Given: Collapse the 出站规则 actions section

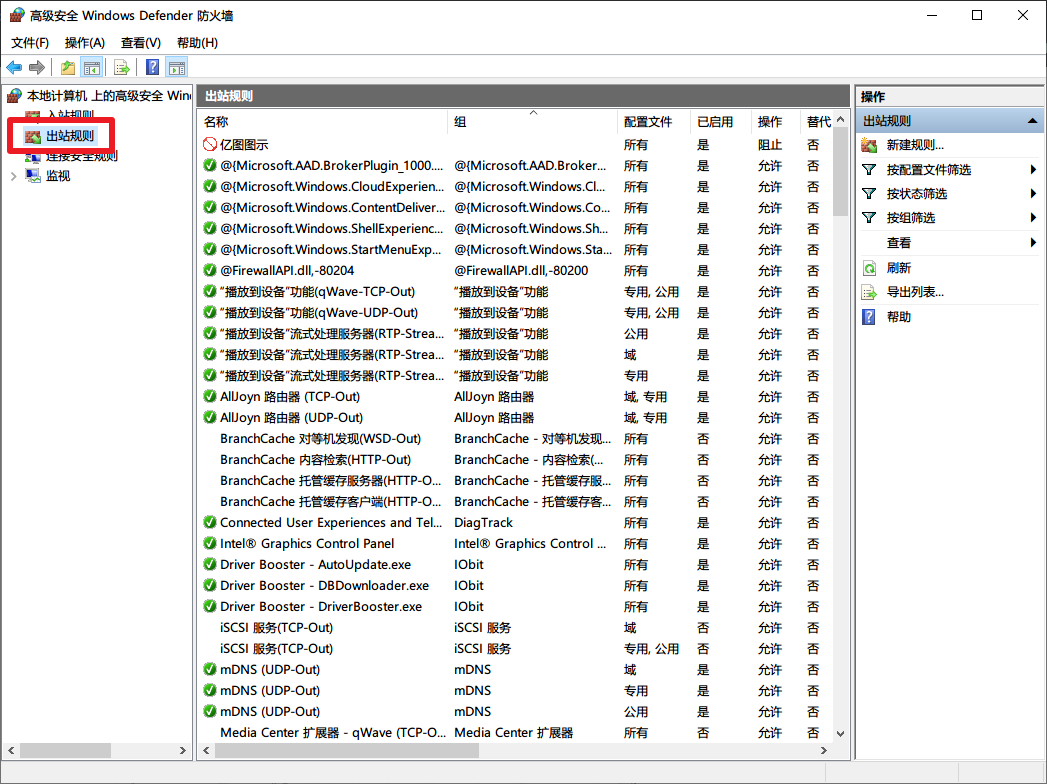Looking at the screenshot, I should coord(1032,121).
